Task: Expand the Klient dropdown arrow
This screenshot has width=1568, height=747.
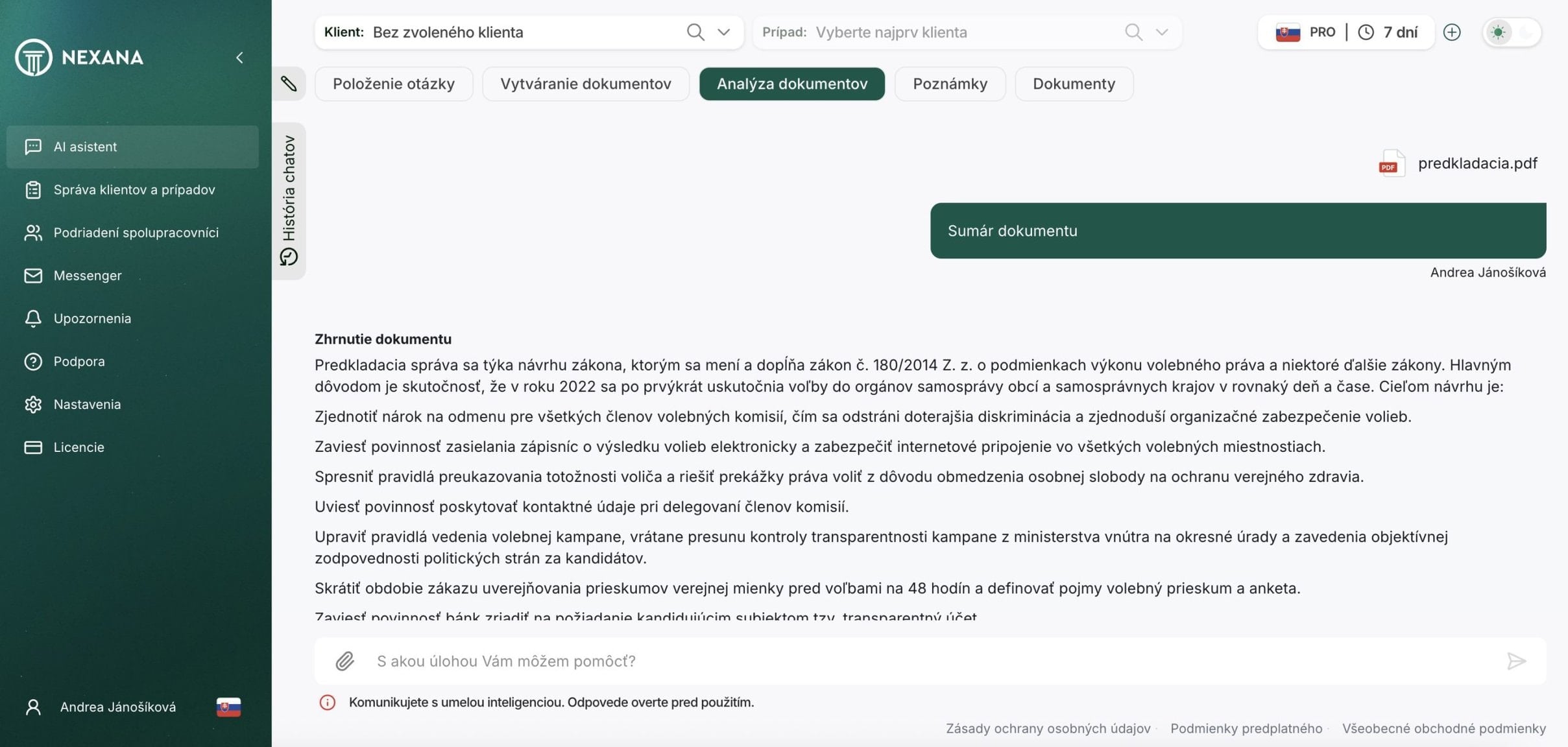Action: point(723,32)
